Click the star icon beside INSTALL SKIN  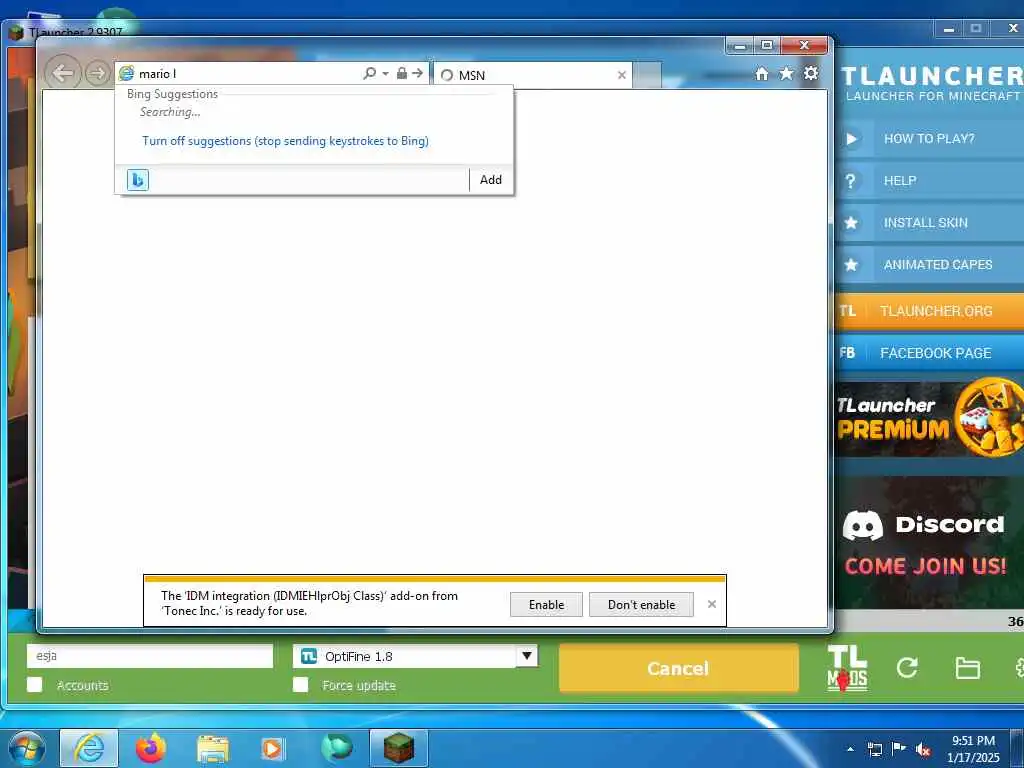click(x=851, y=223)
